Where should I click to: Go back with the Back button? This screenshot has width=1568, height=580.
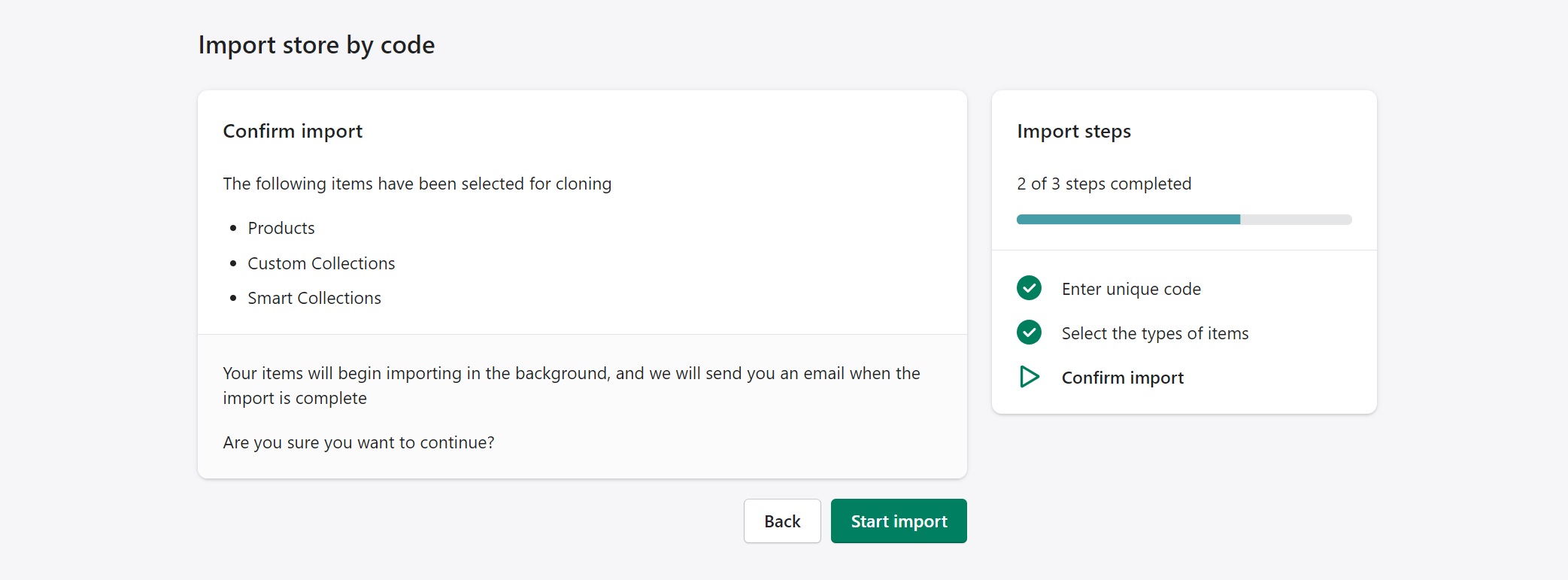[782, 521]
